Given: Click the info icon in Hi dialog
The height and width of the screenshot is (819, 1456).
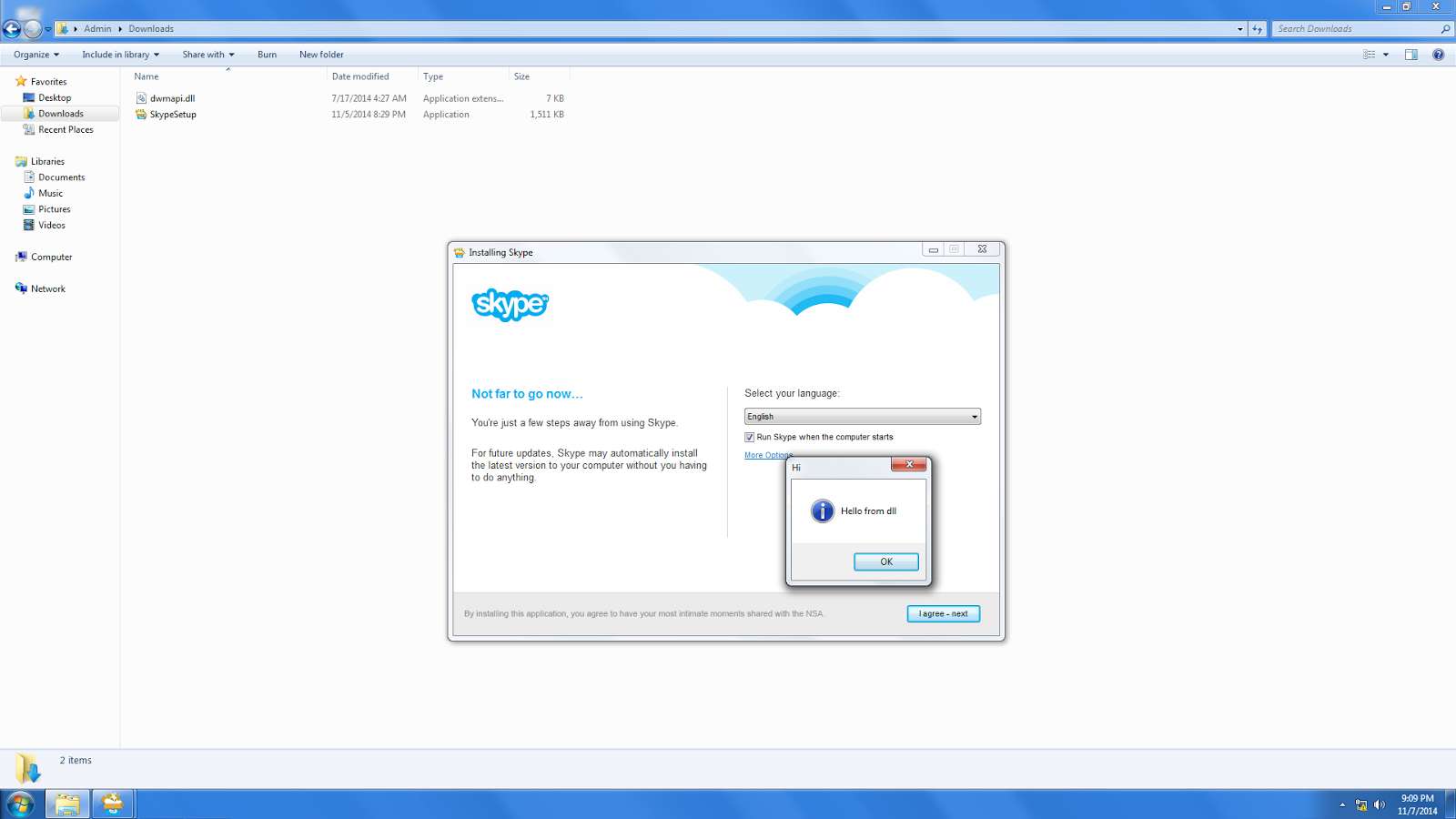Looking at the screenshot, I should (822, 511).
